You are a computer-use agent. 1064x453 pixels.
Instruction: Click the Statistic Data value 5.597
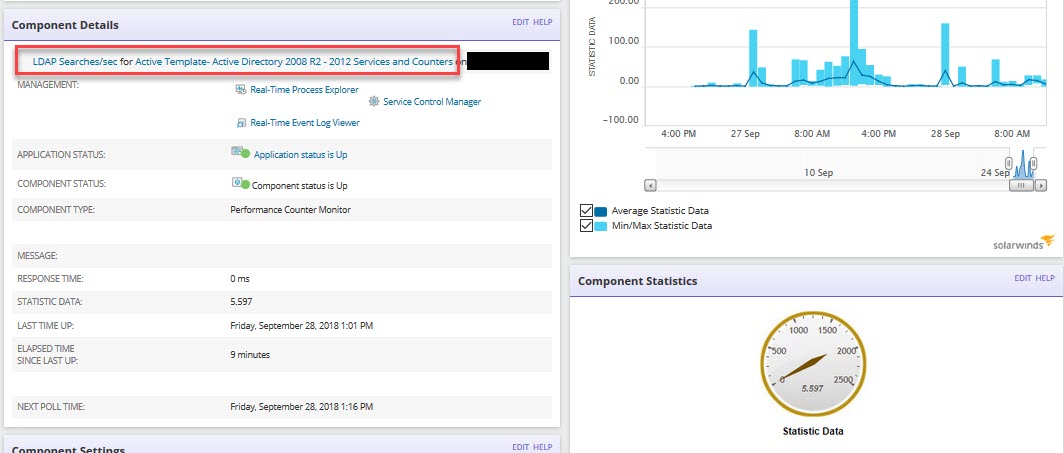[x=242, y=302]
